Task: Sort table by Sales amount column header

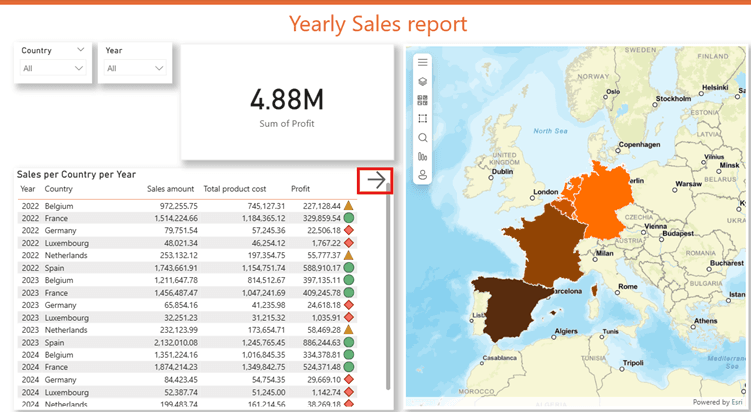Action: pyautogui.click(x=171, y=189)
